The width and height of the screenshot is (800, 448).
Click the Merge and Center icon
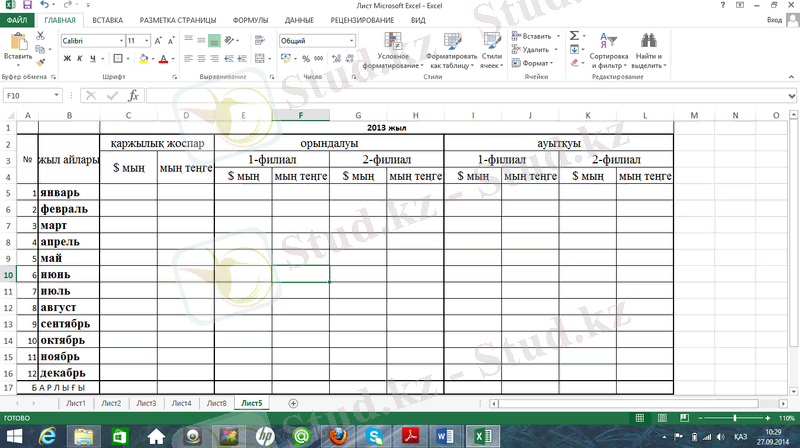tap(260, 59)
